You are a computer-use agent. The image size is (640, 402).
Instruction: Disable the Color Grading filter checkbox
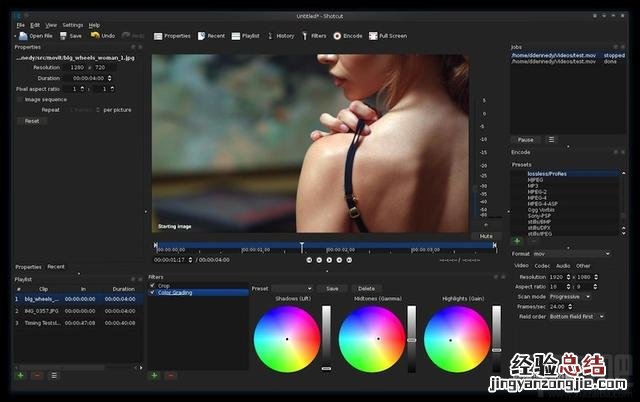pyautogui.click(x=152, y=293)
